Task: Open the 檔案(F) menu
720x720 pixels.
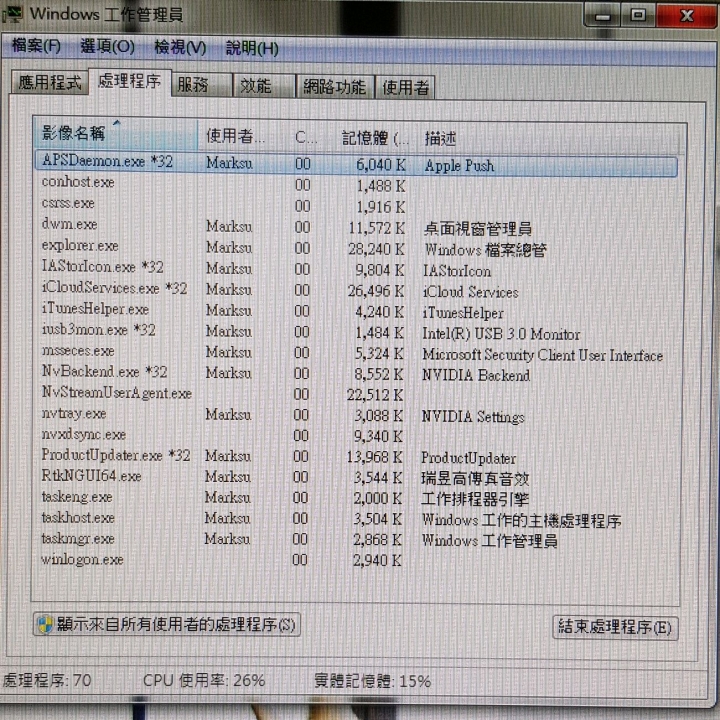Action: [x=36, y=46]
